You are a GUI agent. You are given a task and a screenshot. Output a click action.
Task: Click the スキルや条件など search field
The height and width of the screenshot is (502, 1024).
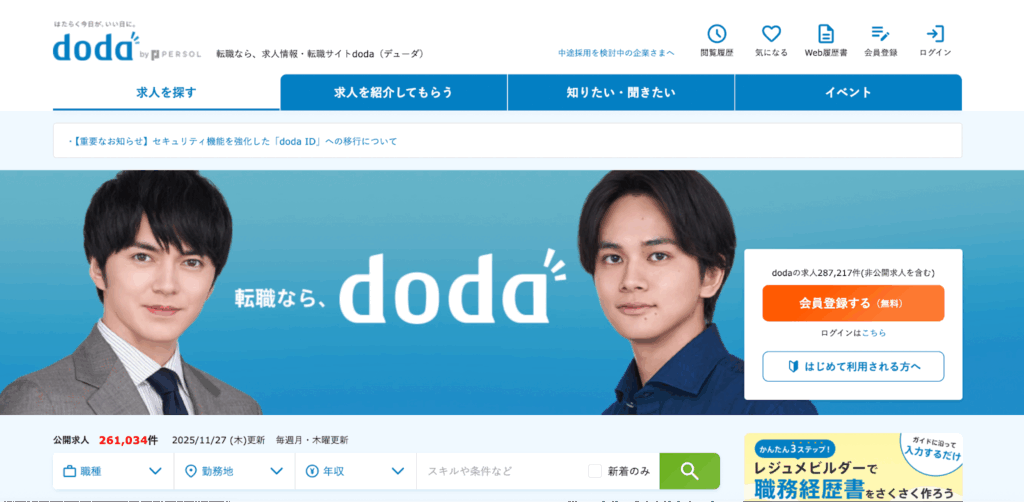pyautogui.click(x=502, y=471)
